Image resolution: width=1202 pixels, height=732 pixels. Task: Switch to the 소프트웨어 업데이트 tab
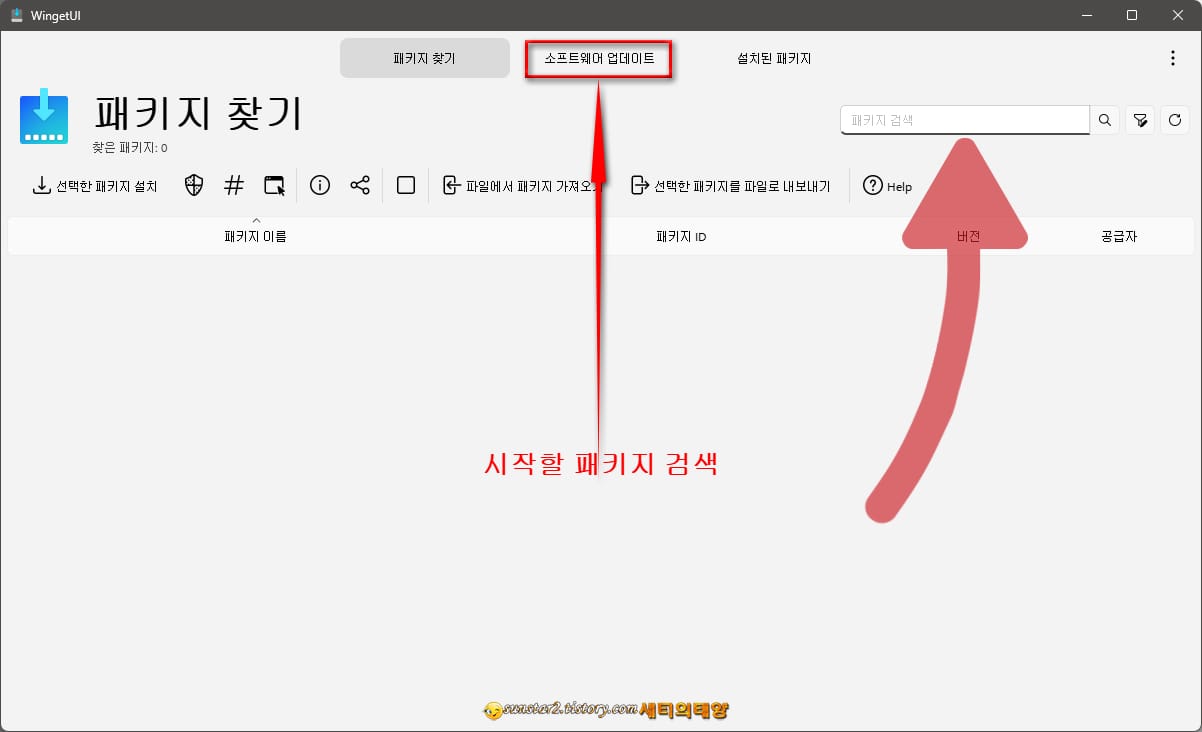tap(598, 58)
